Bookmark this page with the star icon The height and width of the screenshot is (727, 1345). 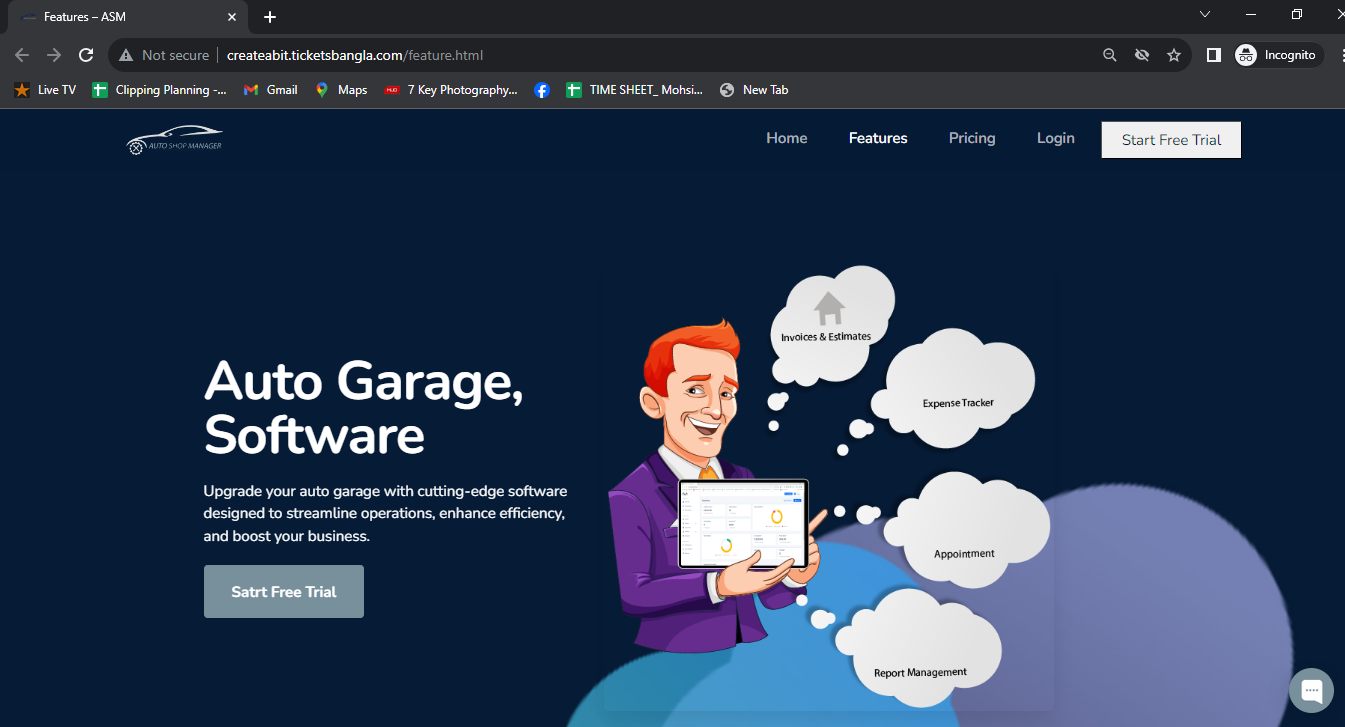[x=1174, y=55]
